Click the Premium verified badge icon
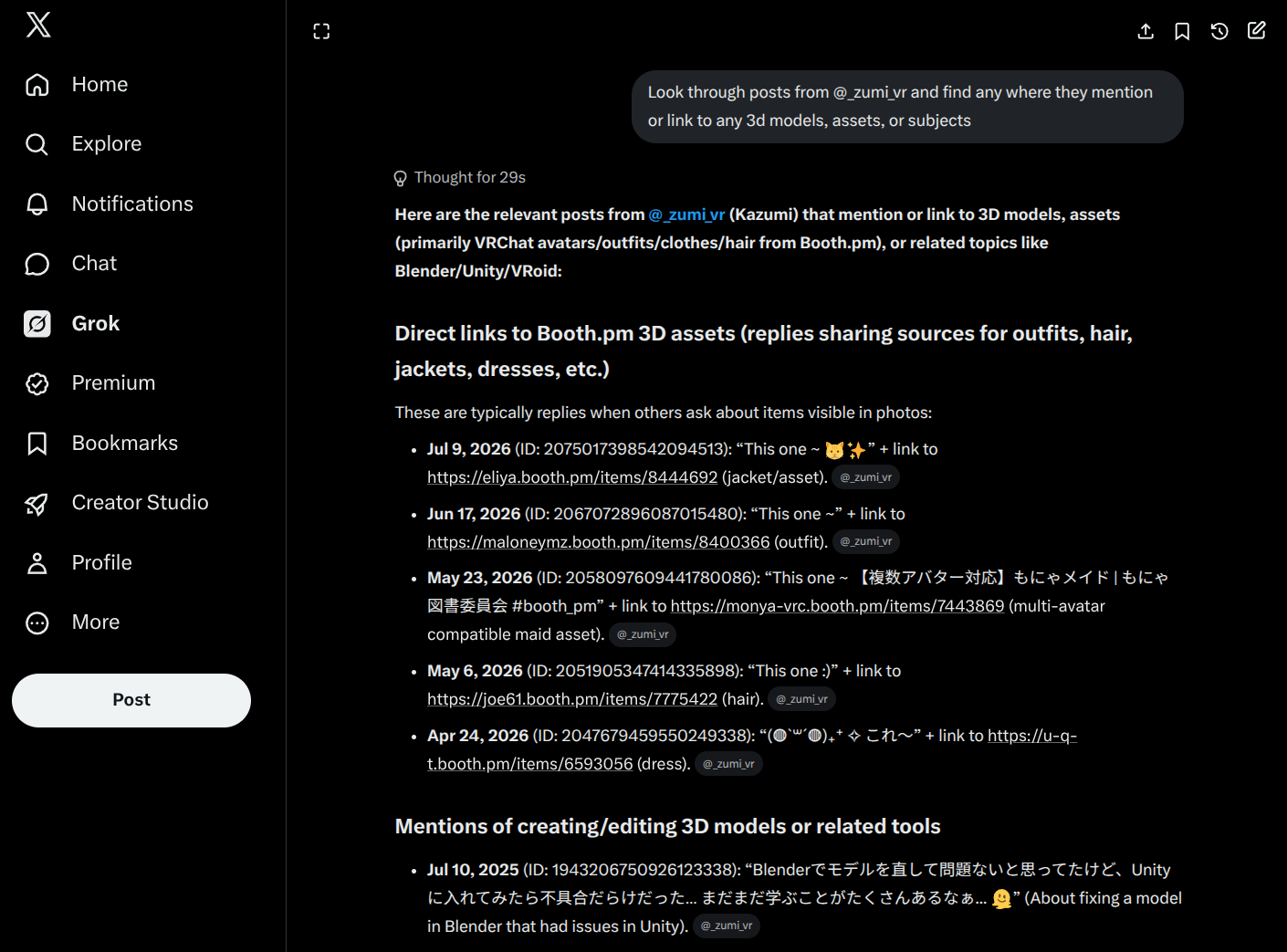Viewport: 1287px width, 952px height. point(37,383)
